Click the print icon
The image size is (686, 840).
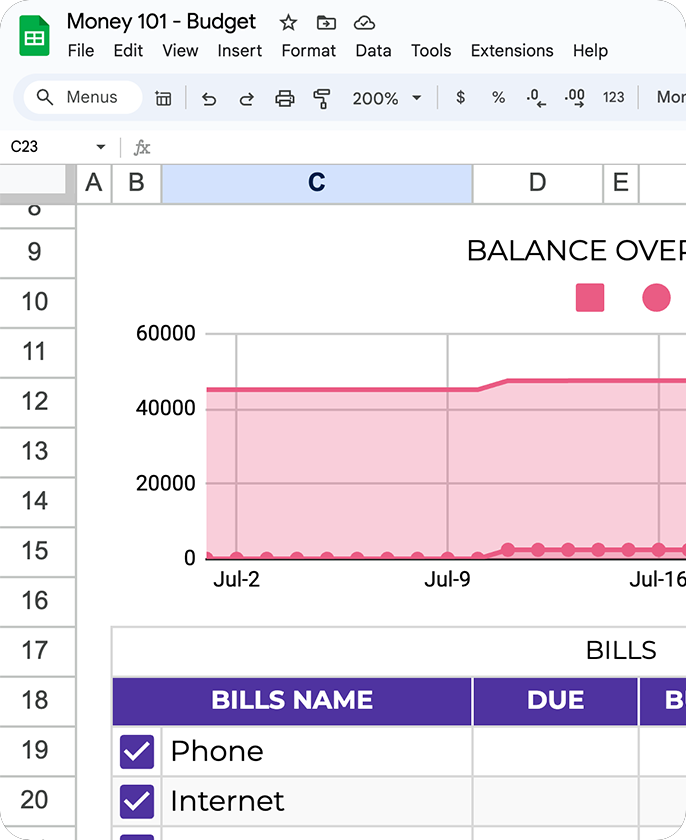click(285, 98)
